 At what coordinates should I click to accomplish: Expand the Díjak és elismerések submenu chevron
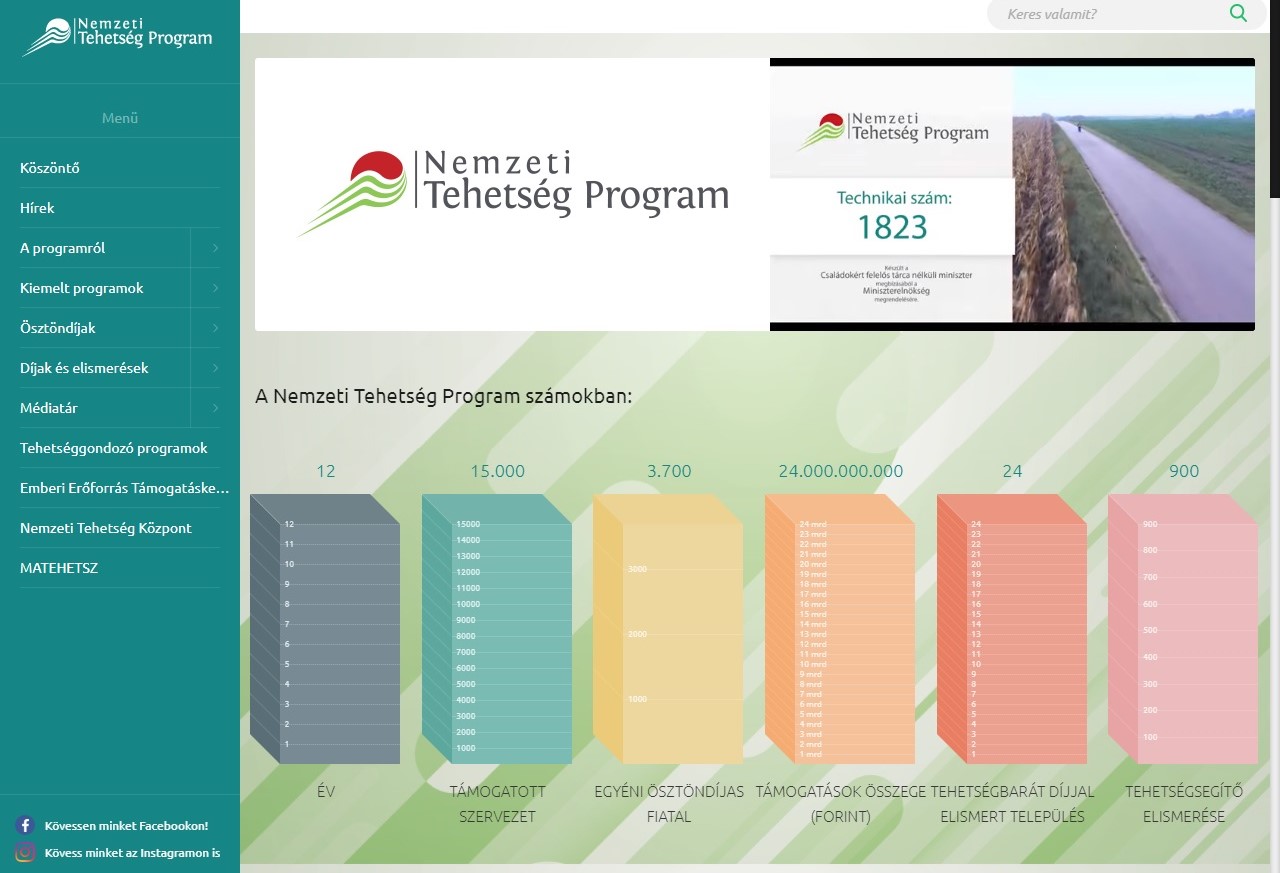(x=215, y=368)
